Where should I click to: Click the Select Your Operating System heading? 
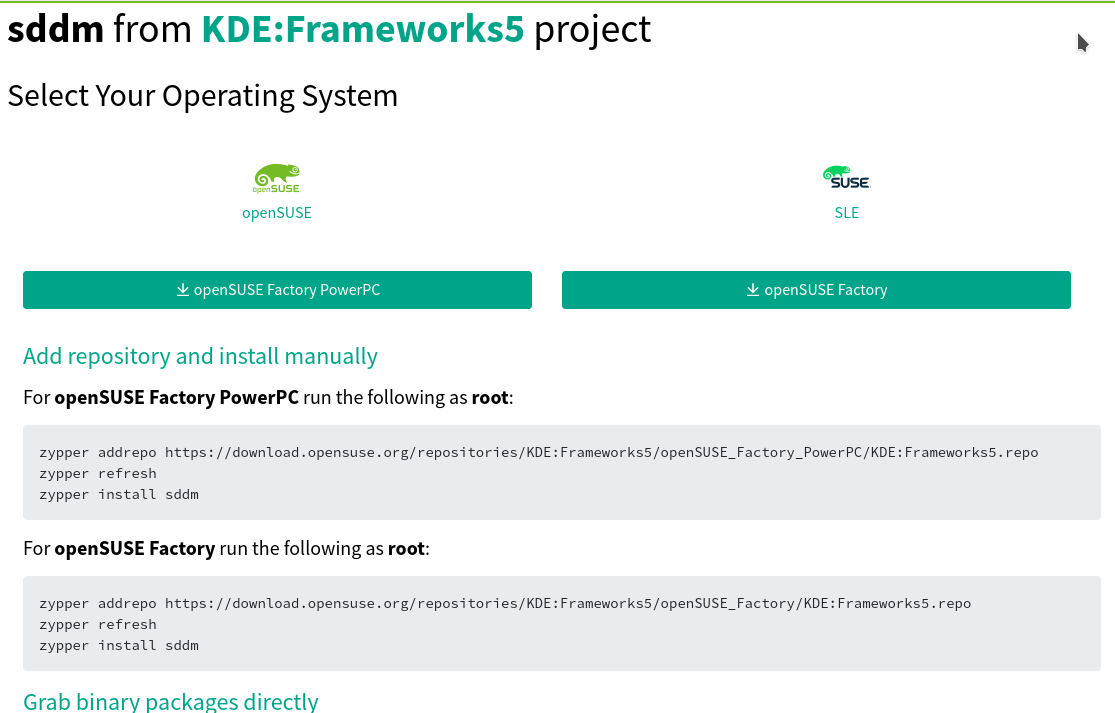tap(202, 96)
